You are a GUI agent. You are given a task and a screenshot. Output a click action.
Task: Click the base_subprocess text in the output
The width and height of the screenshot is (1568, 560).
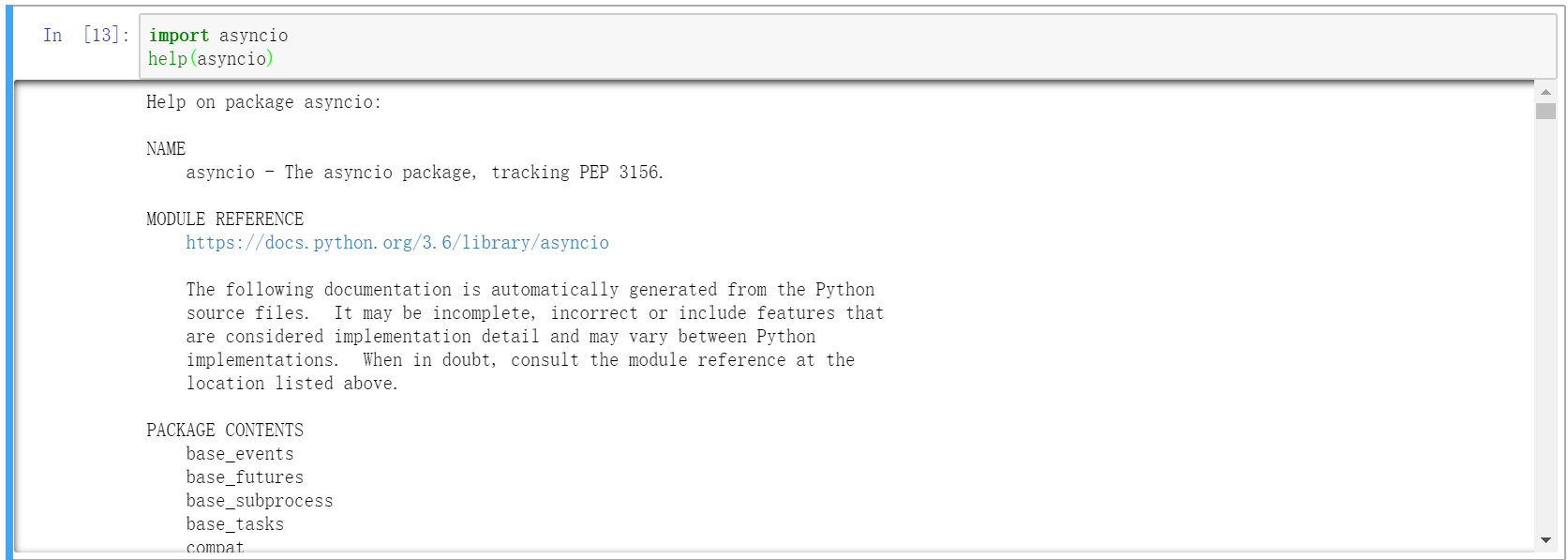tap(260, 500)
